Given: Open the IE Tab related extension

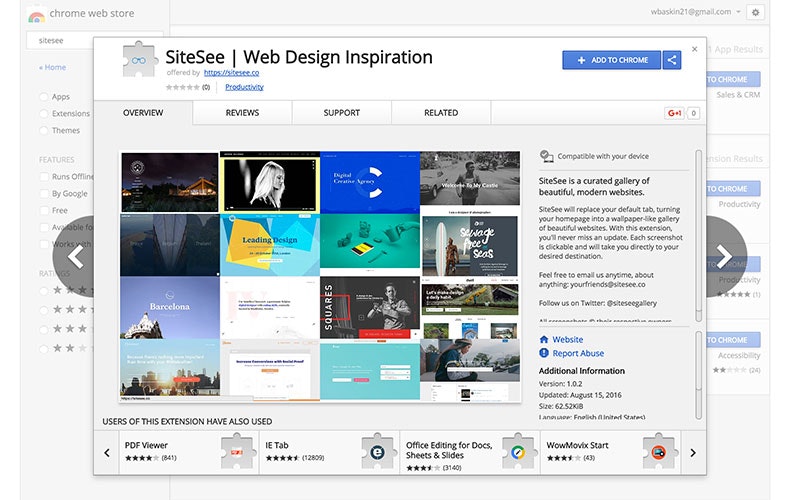Looking at the screenshot, I should pyautogui.click(x=329, y=452).
